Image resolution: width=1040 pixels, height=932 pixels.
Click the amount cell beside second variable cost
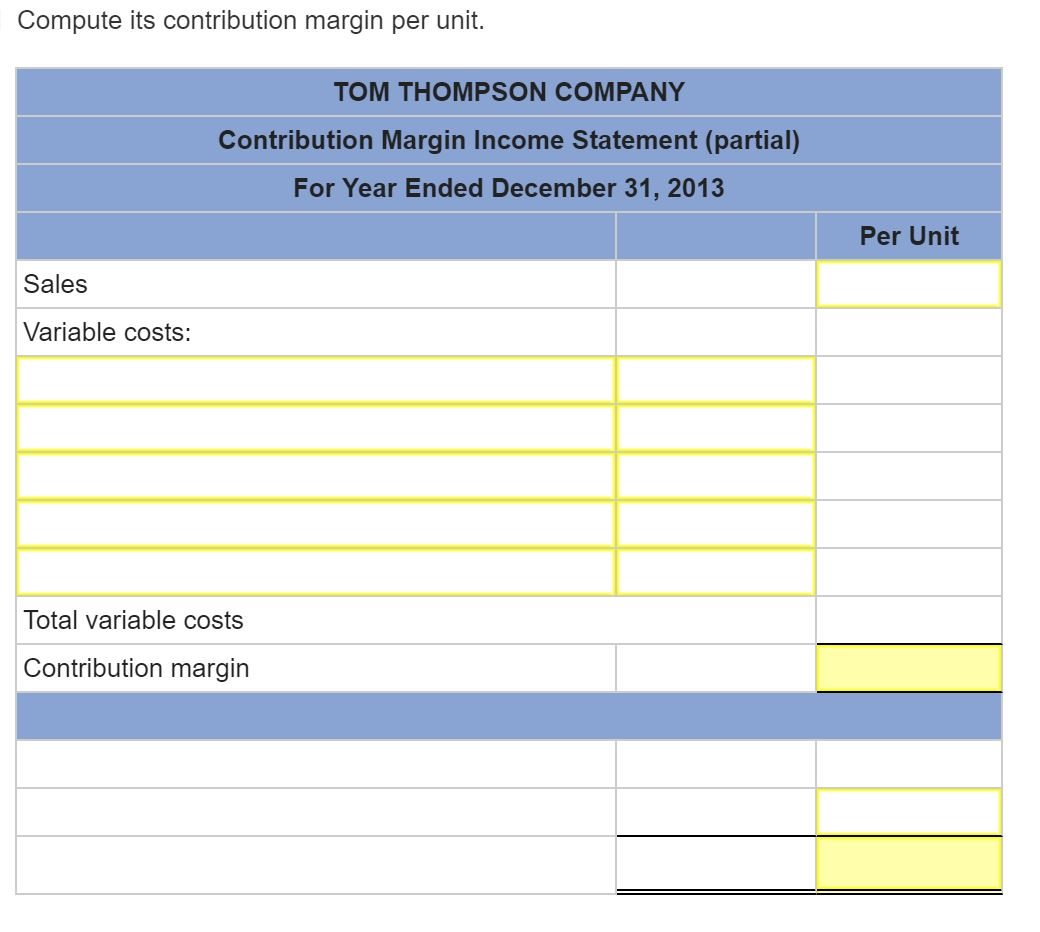pos(715,428)
